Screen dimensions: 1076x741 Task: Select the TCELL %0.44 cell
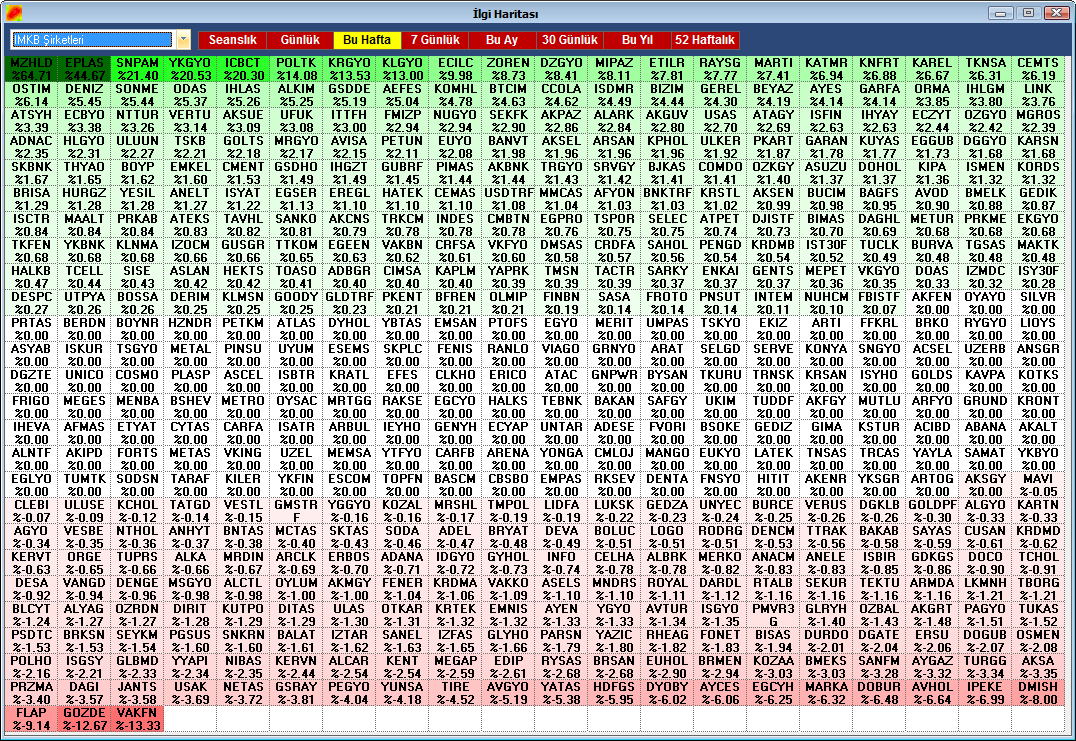pos(84,277)
